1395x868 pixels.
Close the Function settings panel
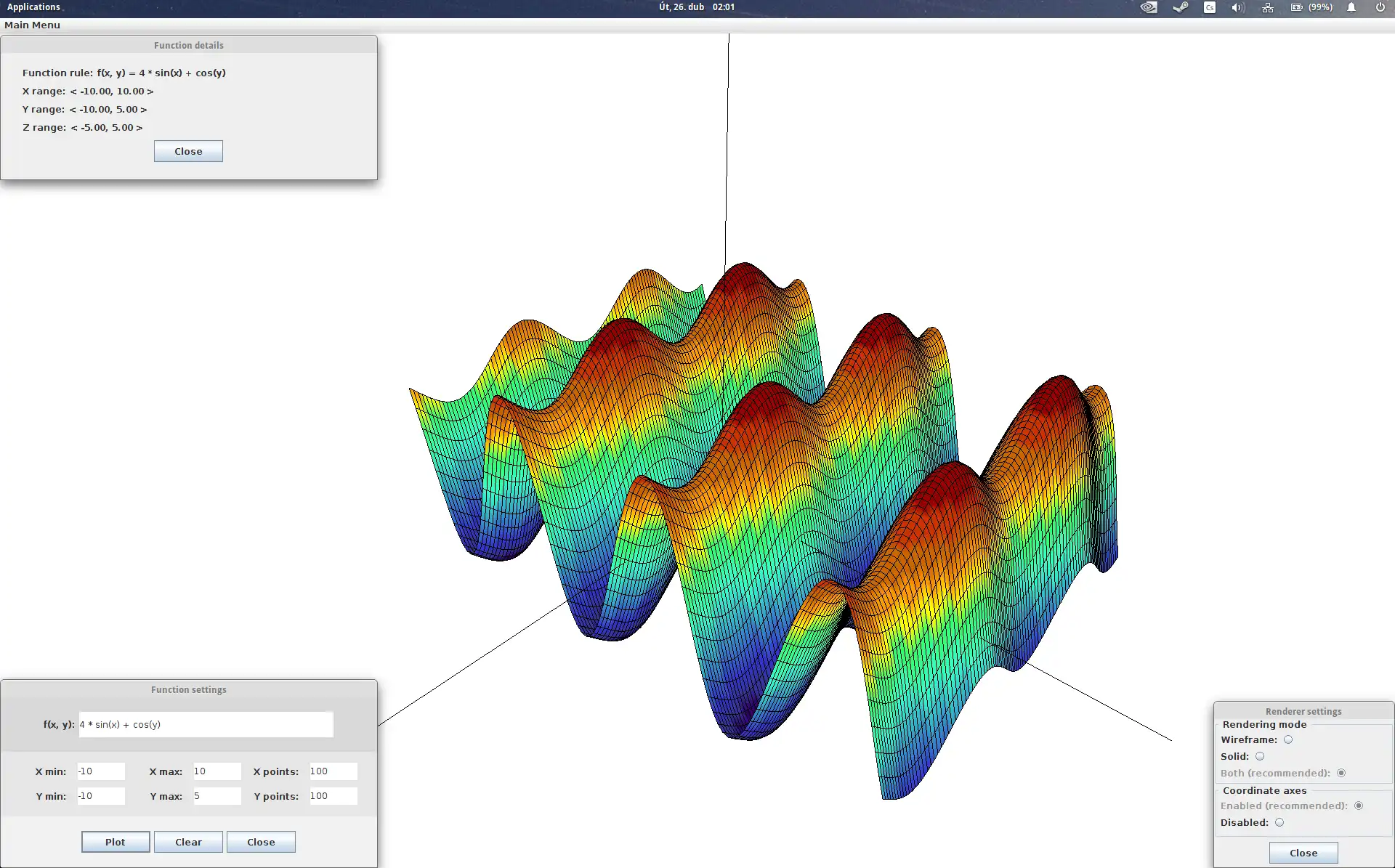260,841
